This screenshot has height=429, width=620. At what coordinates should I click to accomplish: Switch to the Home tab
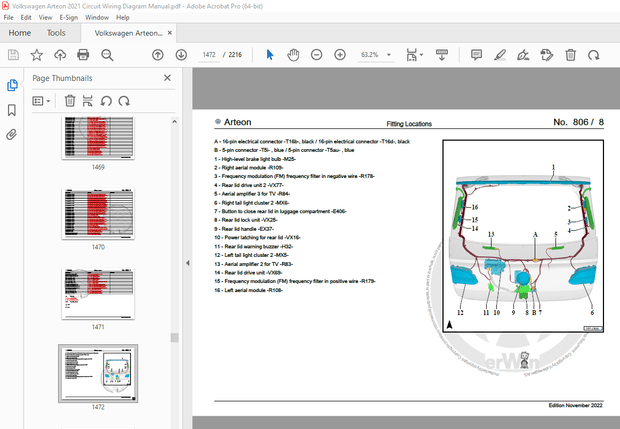point(20,33)
